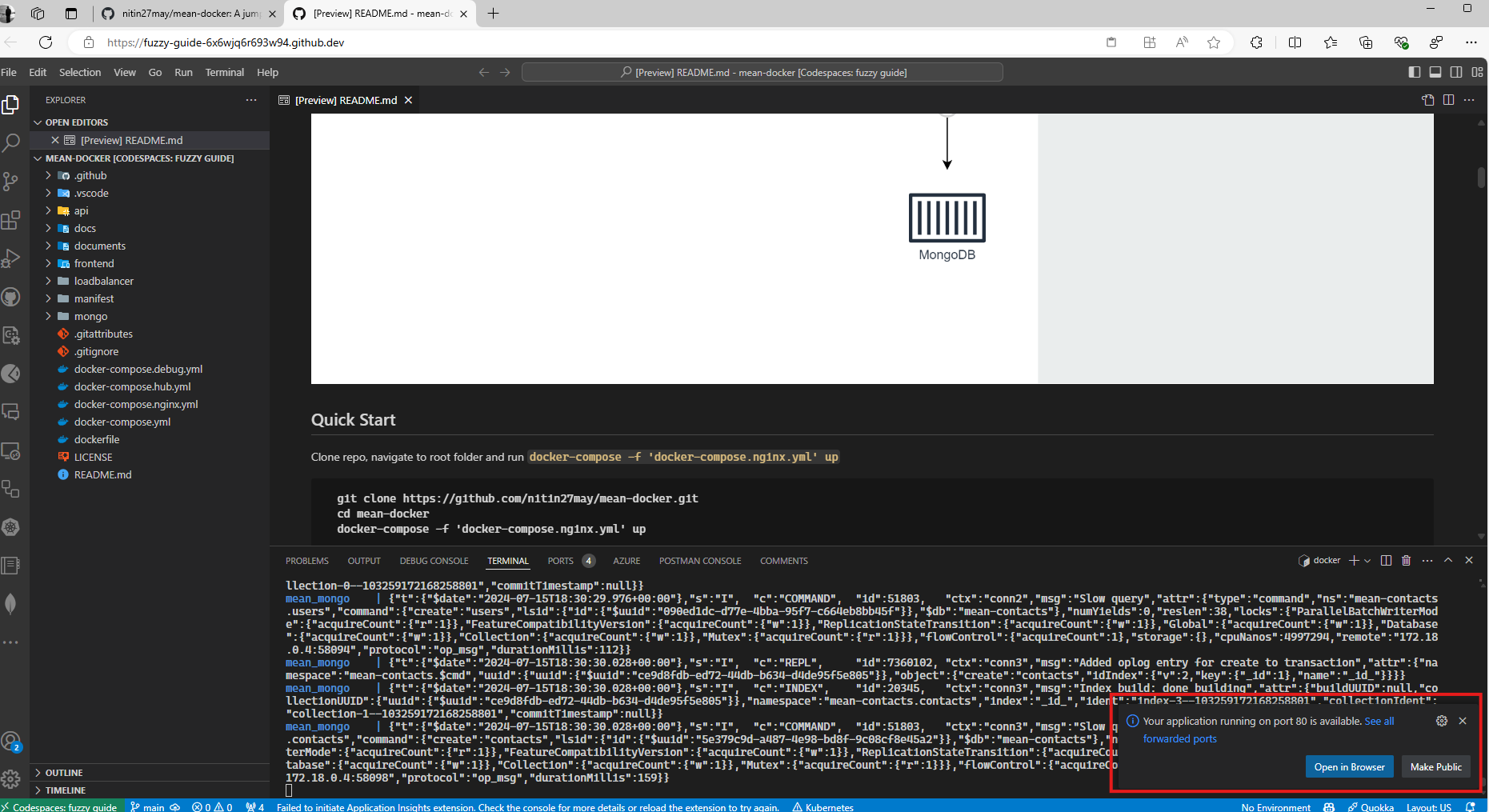Open Source Control view in activity bar
This screenshot has width=1489, height=812.
[x=10, y=182]
